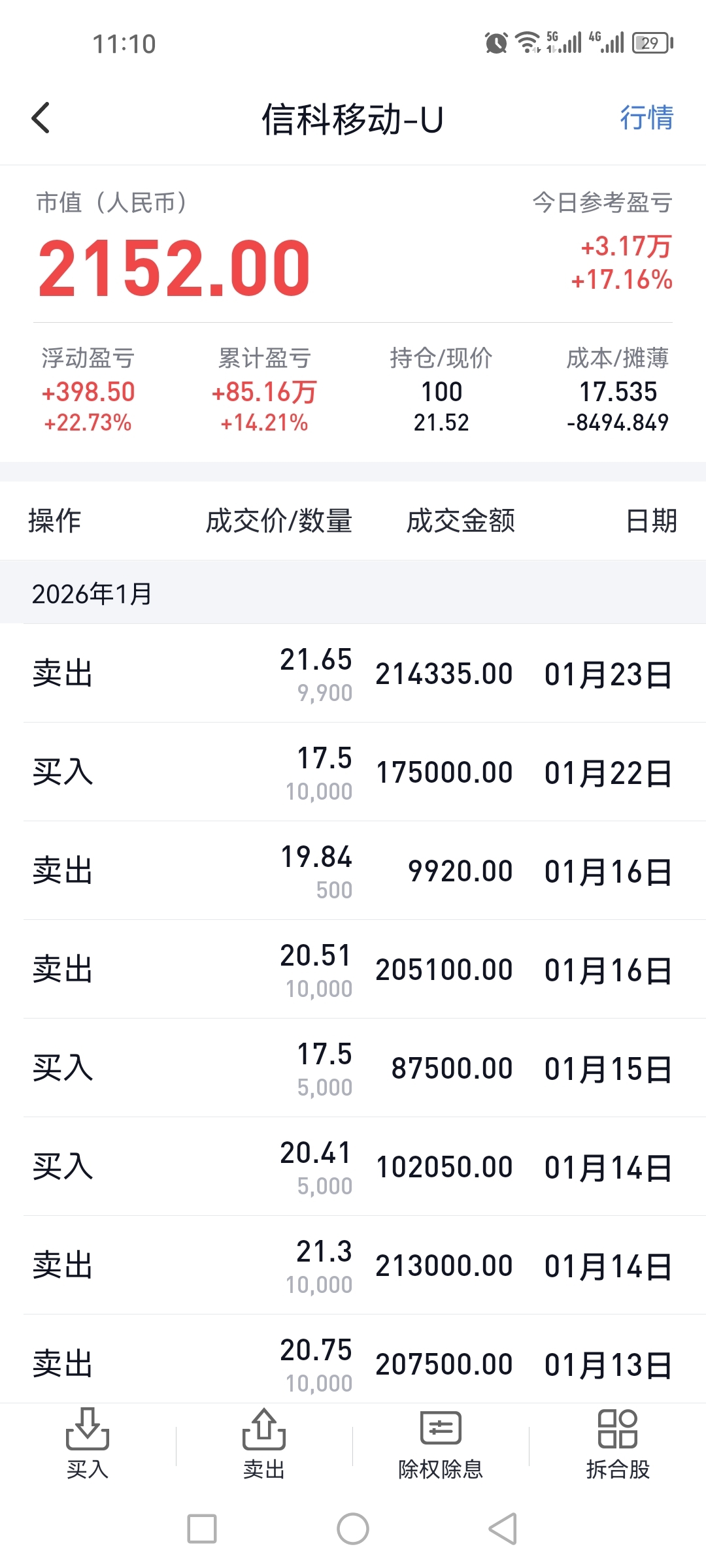Tap the 日期 date column header

pyautogui.click(x=651, y=521)
